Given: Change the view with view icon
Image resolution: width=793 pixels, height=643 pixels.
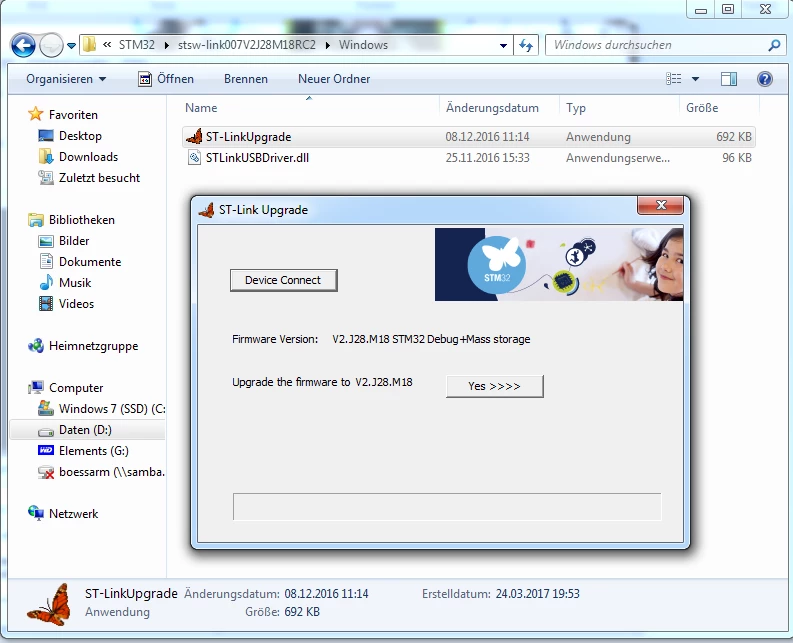Looking at the screenshot, I should click(x=673, y=79).
